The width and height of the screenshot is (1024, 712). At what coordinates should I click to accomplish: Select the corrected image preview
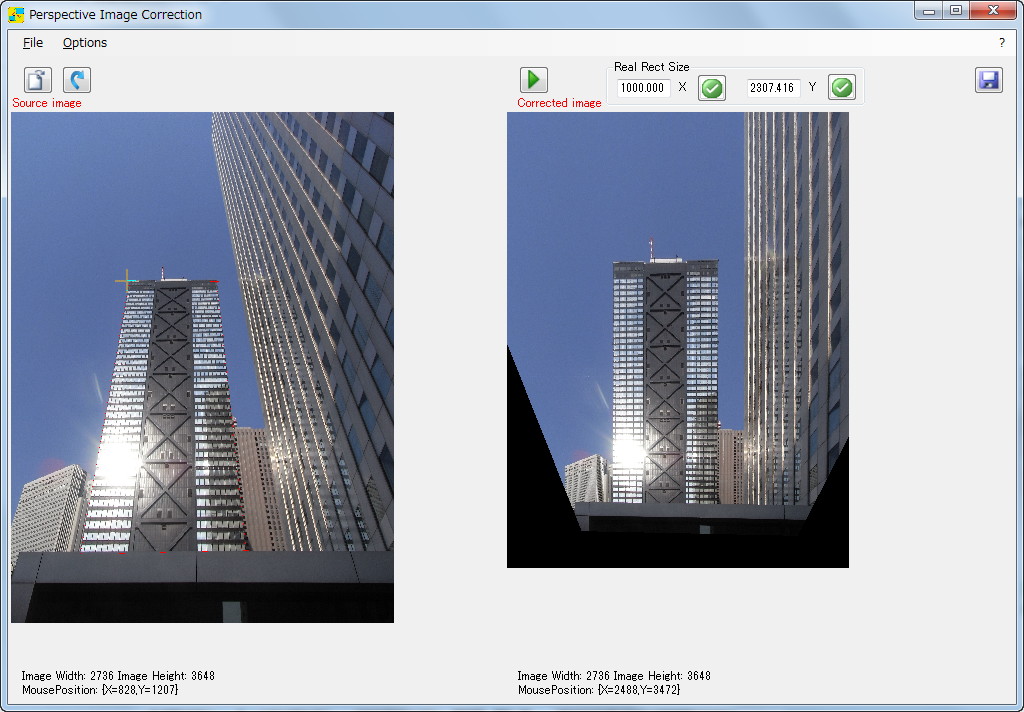pos(677,339)
